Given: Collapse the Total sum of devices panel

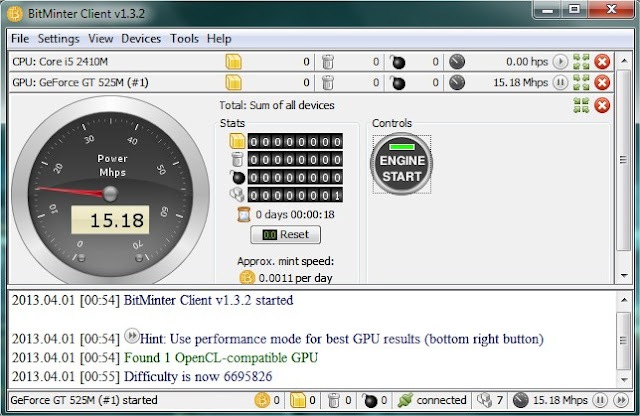Looking at the screenshot, I should (x=581, y=105).
